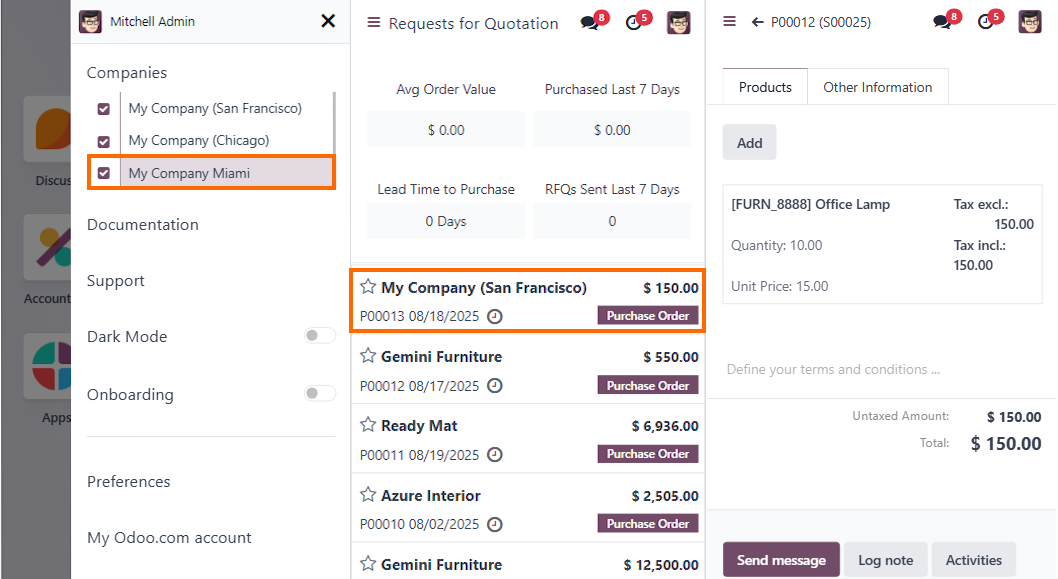The image size is (1058, 579).
Task: Favorite the Ready Mat purchase order
Action: tap(368, 425)
